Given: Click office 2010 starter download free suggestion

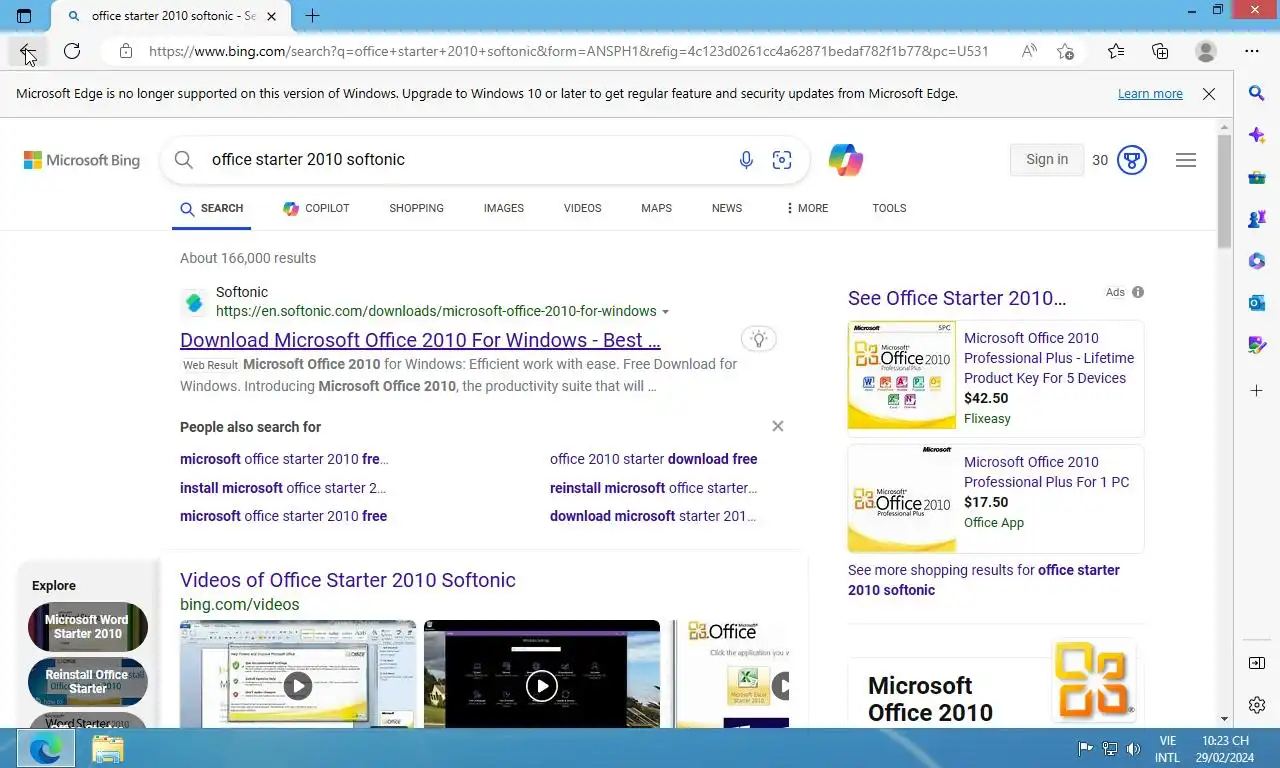Looking at the screenshot, I should pos(654,459).
